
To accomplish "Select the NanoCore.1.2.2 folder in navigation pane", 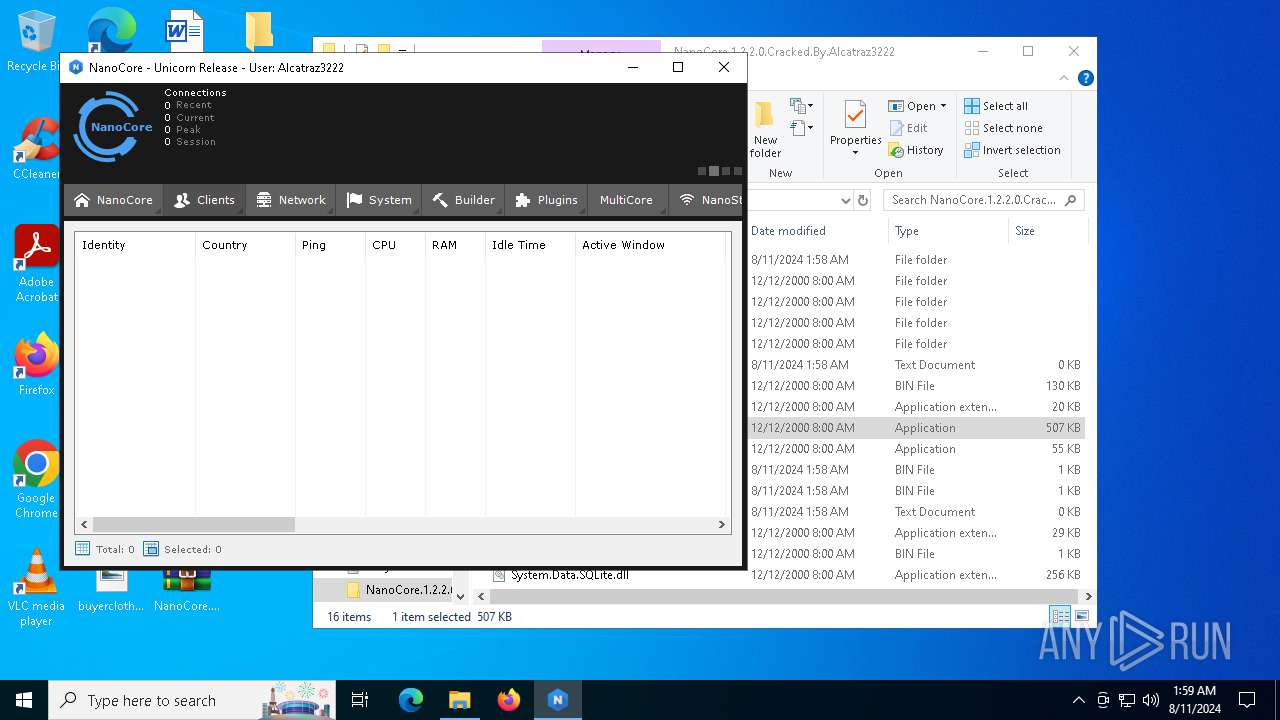I will click(x=399, y=590).
